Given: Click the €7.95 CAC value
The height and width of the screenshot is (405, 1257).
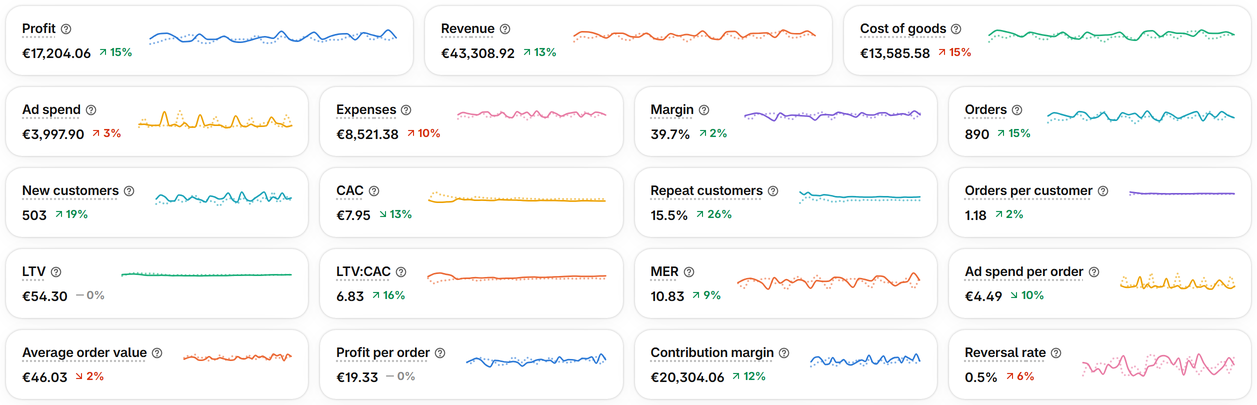Looking at the screenshot, I should point(353,215).
